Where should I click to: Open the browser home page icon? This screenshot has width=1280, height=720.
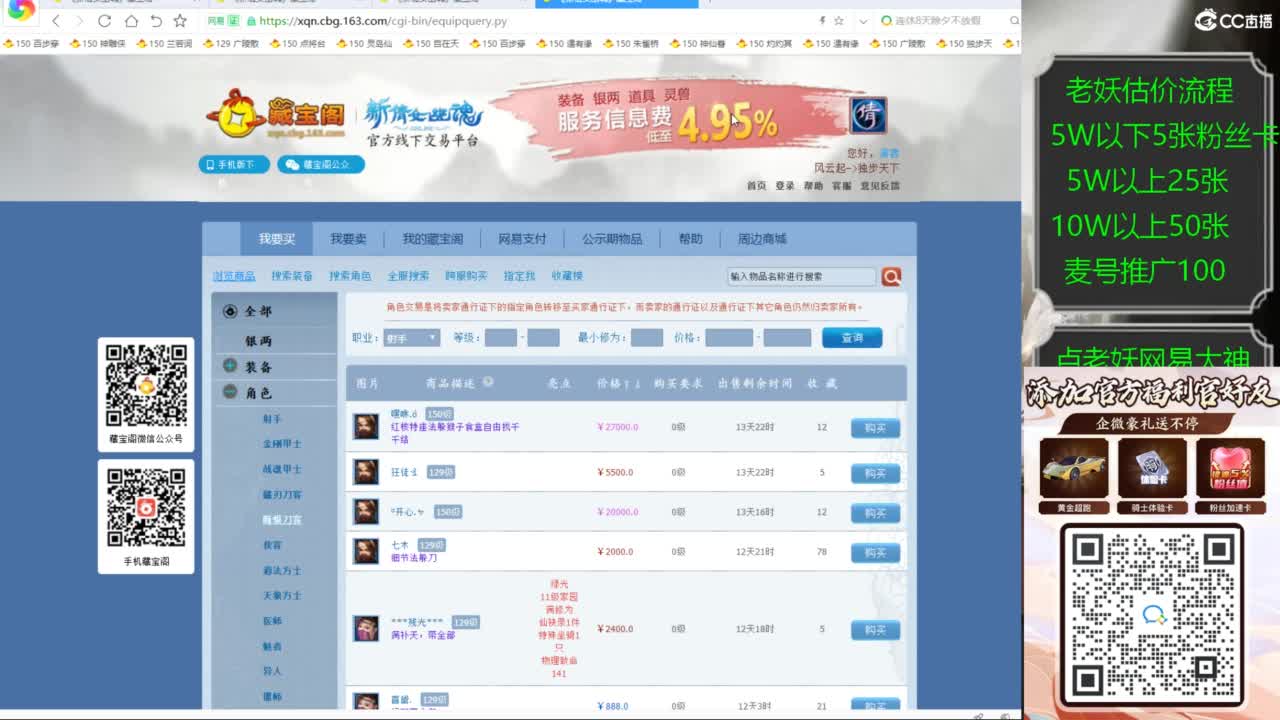pyautogui.click(x=131, y=21)
